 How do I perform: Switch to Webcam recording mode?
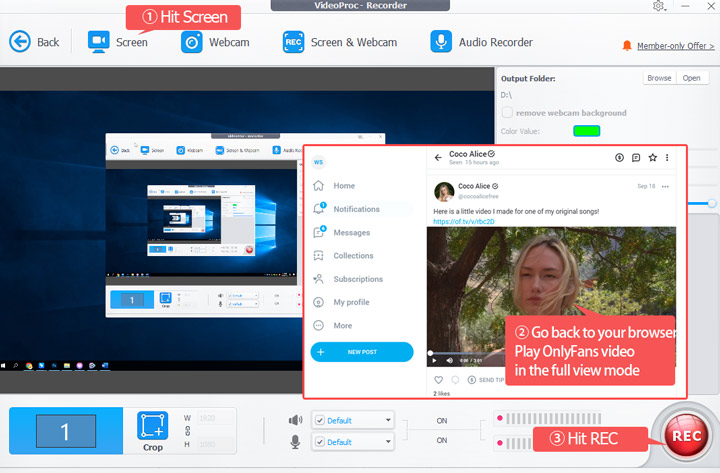tap(215, 42)
